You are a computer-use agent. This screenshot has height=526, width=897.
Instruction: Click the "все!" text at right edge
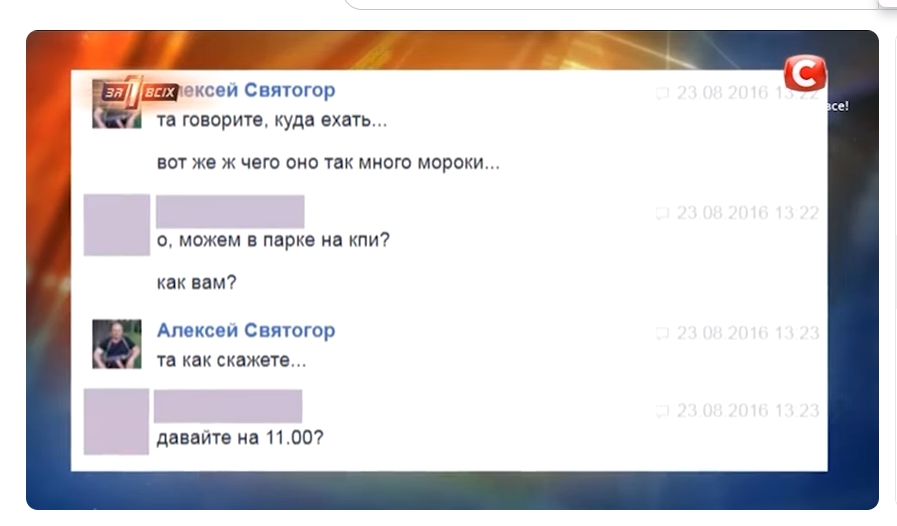(x=838, y=106)
